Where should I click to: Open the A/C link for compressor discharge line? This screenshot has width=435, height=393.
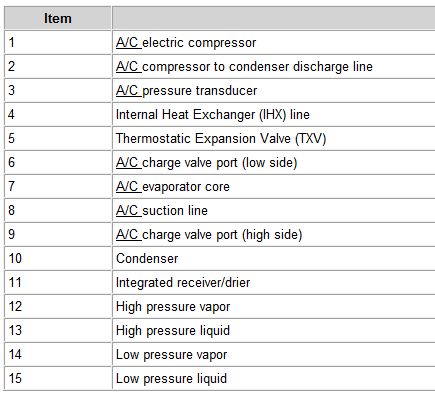pos(128,67)
